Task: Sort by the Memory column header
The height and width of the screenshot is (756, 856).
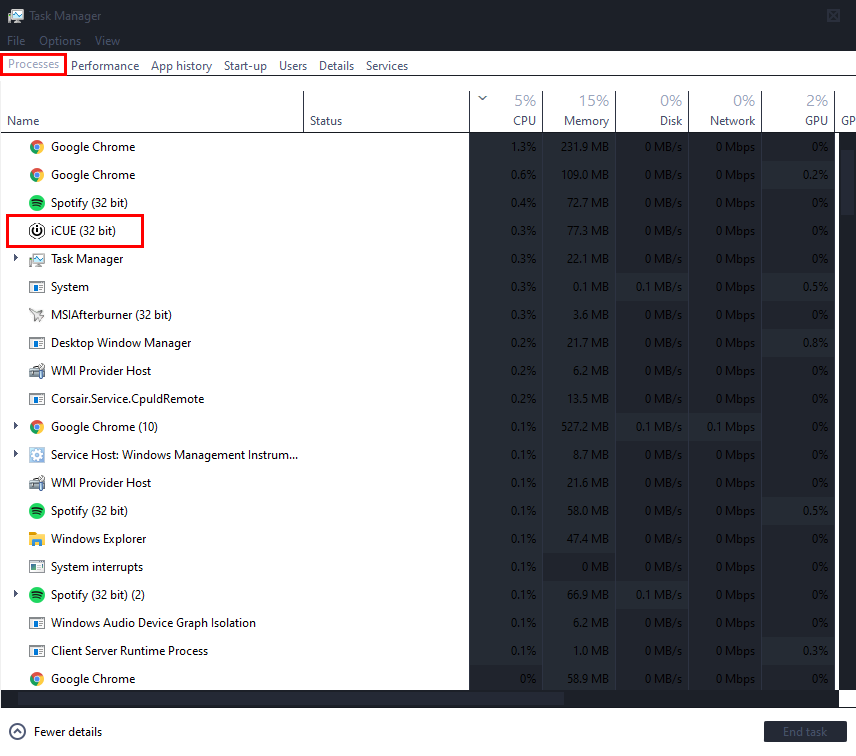Action: coord(579,112)
